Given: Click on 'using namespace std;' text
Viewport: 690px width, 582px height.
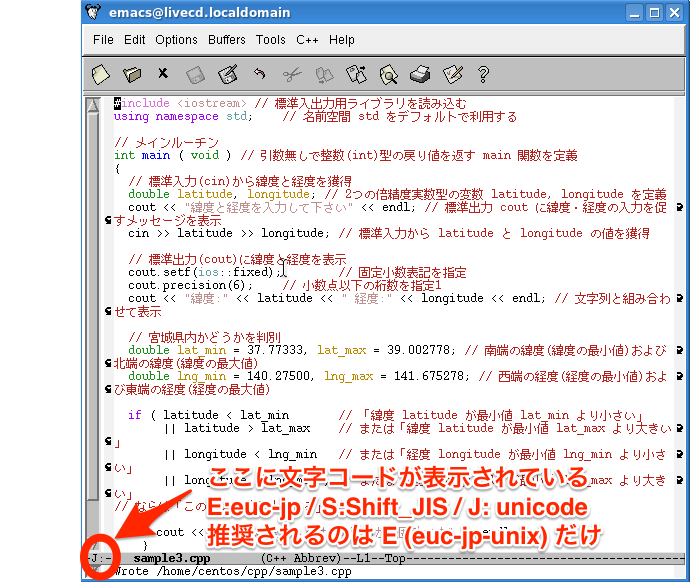Looking at the screenshot, I should 183,117.
